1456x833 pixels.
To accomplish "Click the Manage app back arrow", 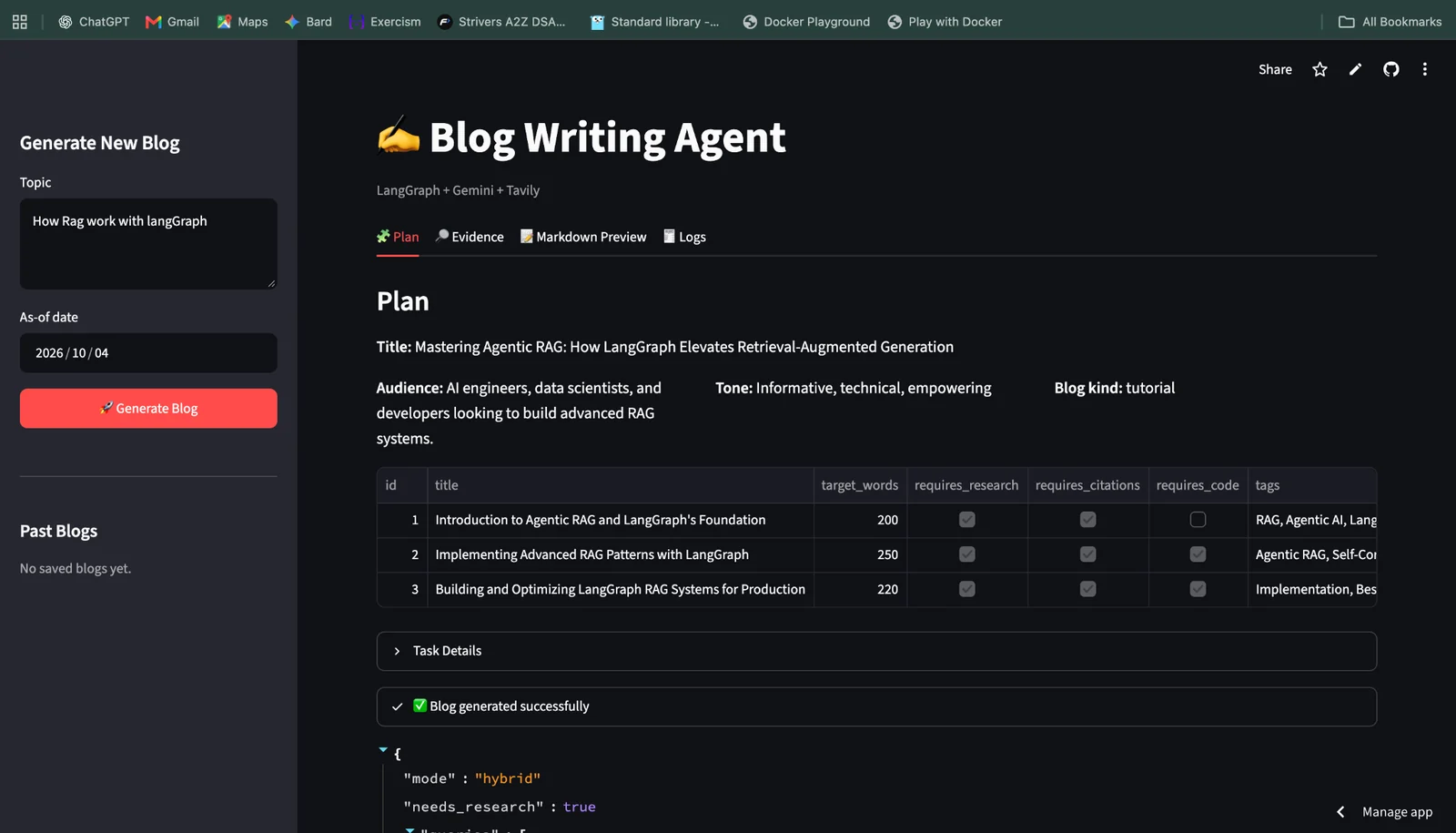I will (x=1340, y=812).
